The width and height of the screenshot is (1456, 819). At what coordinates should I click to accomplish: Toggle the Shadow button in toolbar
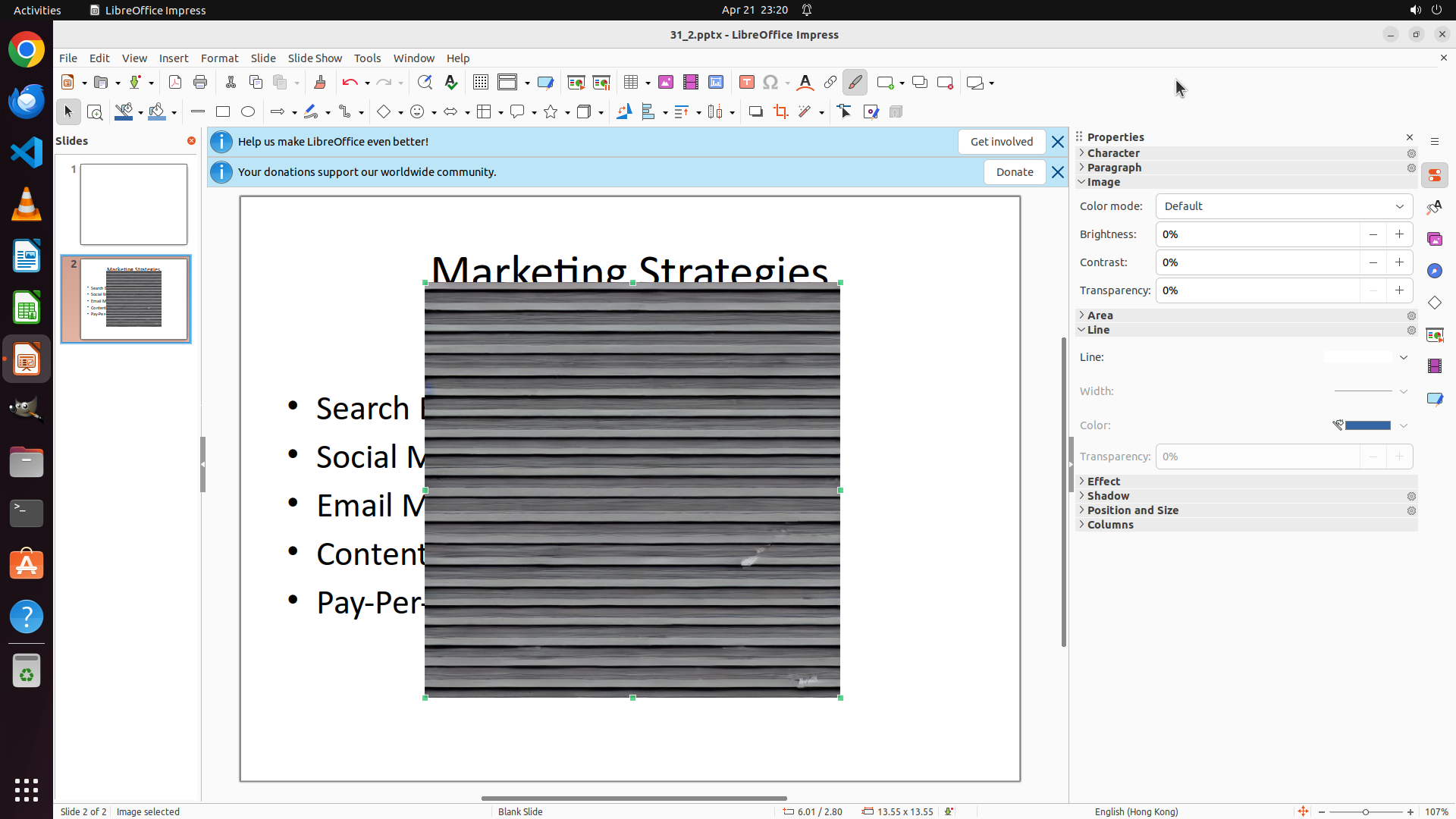(755, 112)
